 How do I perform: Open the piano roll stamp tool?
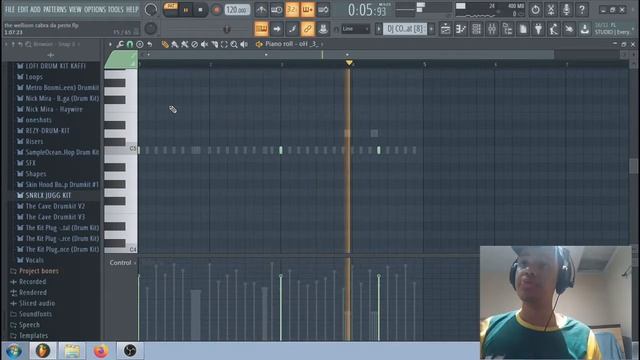coord(140,44)
